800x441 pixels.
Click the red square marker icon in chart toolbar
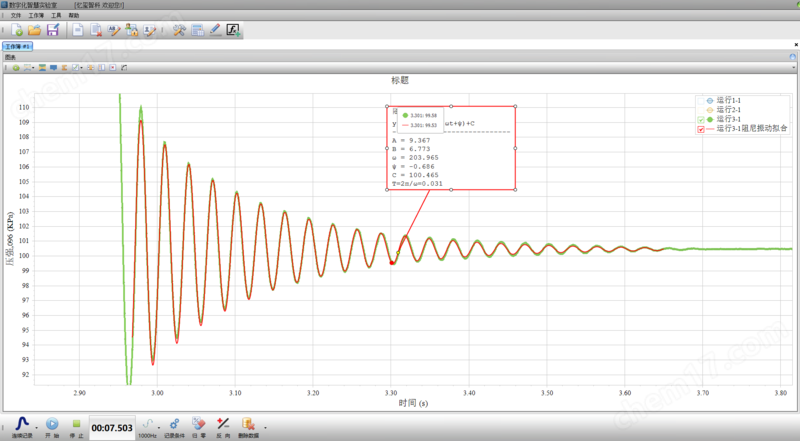pos(113,67)
